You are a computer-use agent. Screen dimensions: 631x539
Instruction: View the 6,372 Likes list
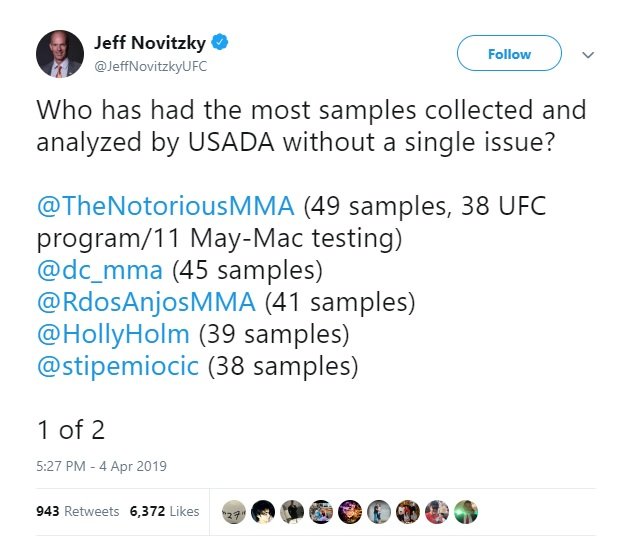pyautogui.click(x=164, y=511)
